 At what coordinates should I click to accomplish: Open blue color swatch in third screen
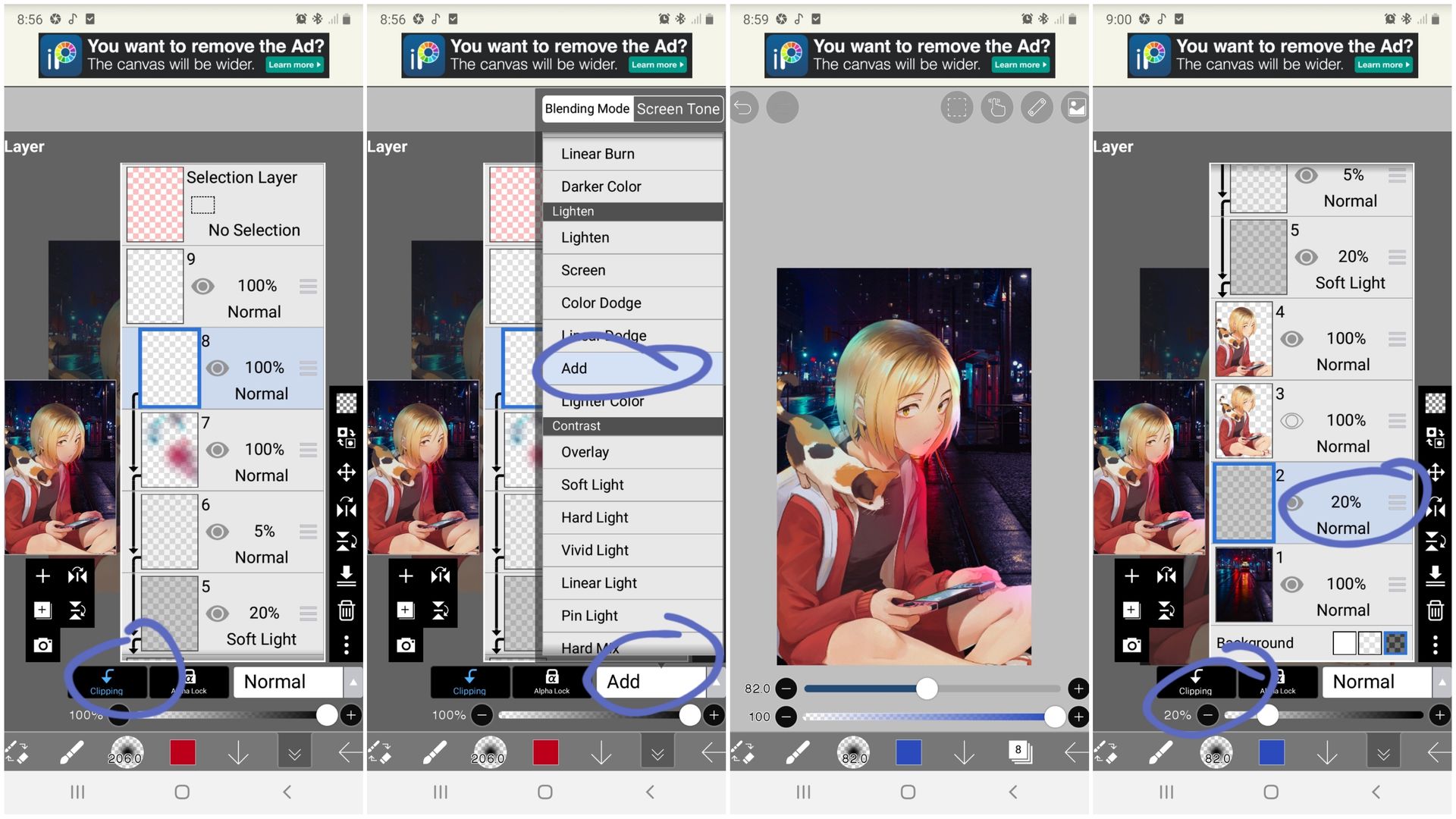(x=908, y=753)
